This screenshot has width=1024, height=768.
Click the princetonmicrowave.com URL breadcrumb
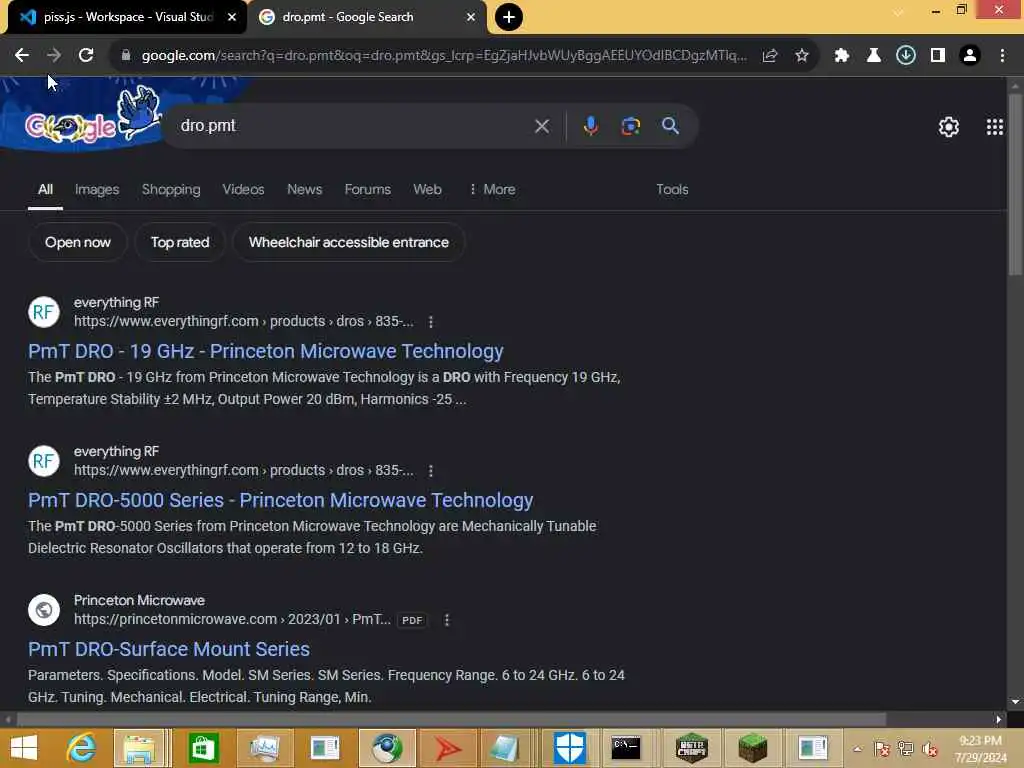[x=232, y=619]
